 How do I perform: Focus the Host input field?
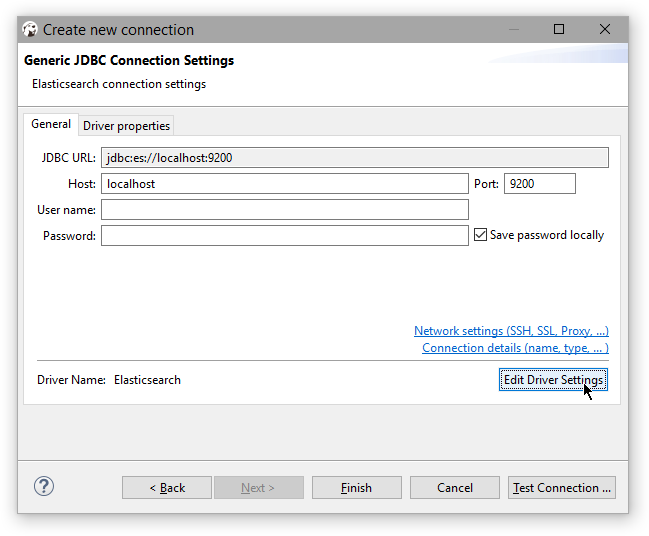point(284,184)
